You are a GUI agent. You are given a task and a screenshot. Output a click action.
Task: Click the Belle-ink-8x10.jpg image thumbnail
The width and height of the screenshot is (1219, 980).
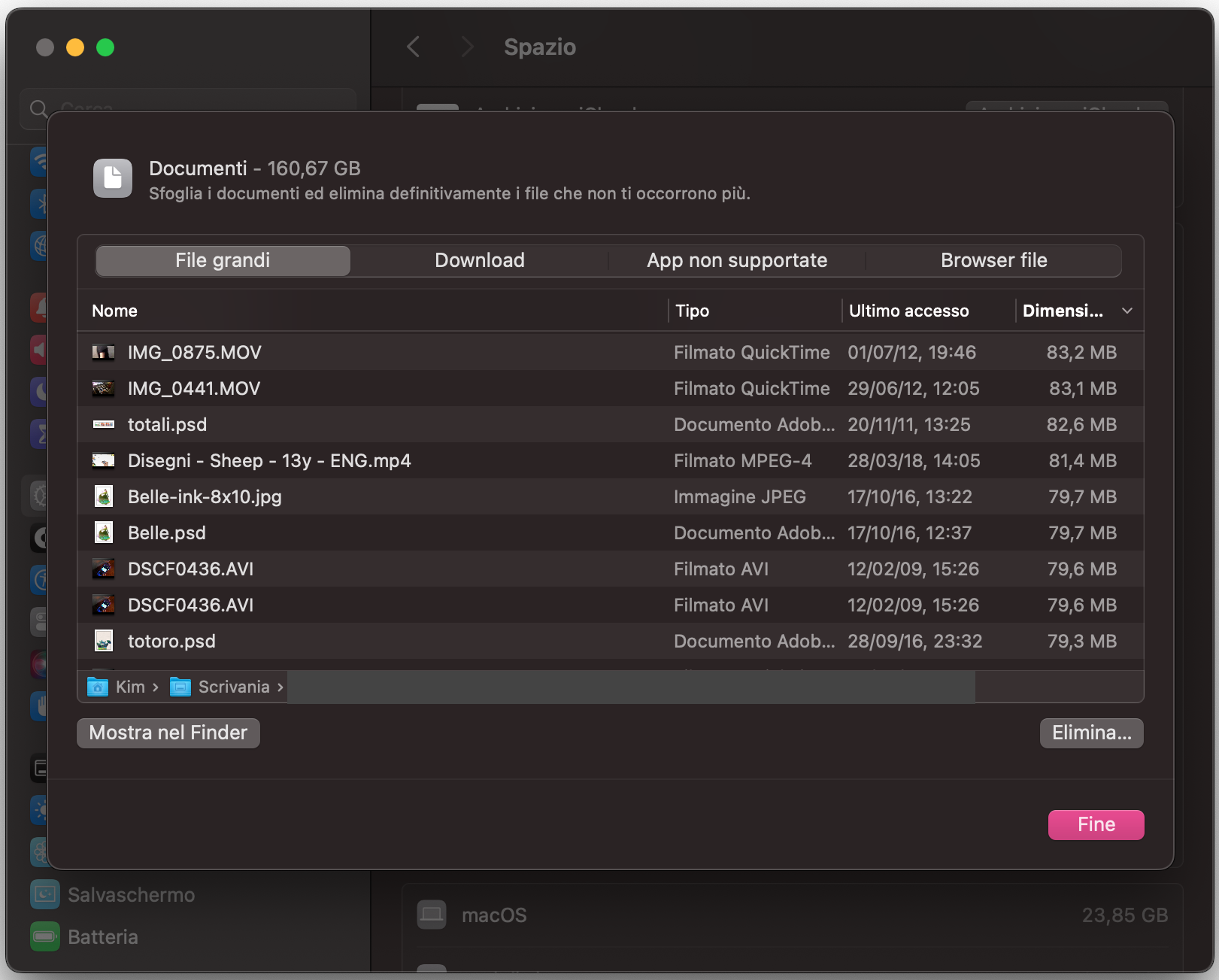(103, 496)
